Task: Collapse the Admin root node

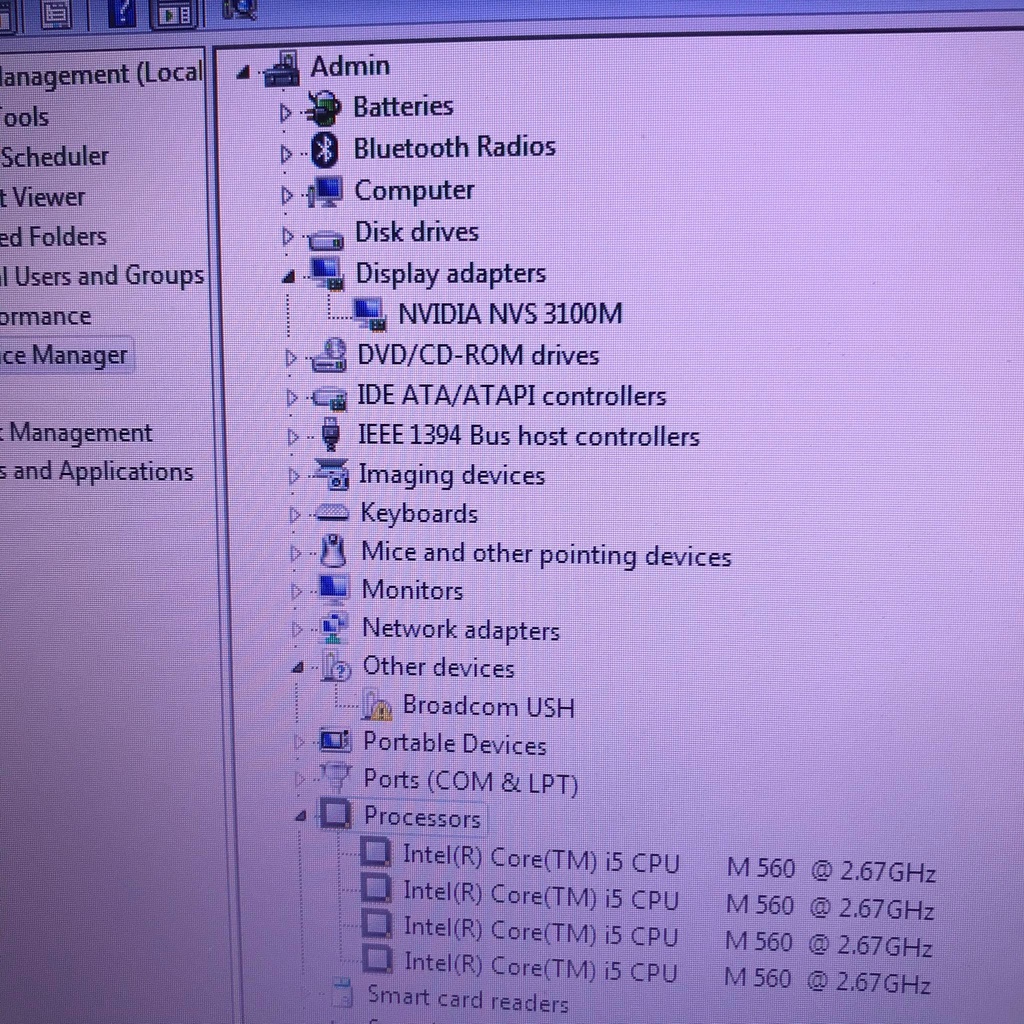Action: tap(243, 73)
